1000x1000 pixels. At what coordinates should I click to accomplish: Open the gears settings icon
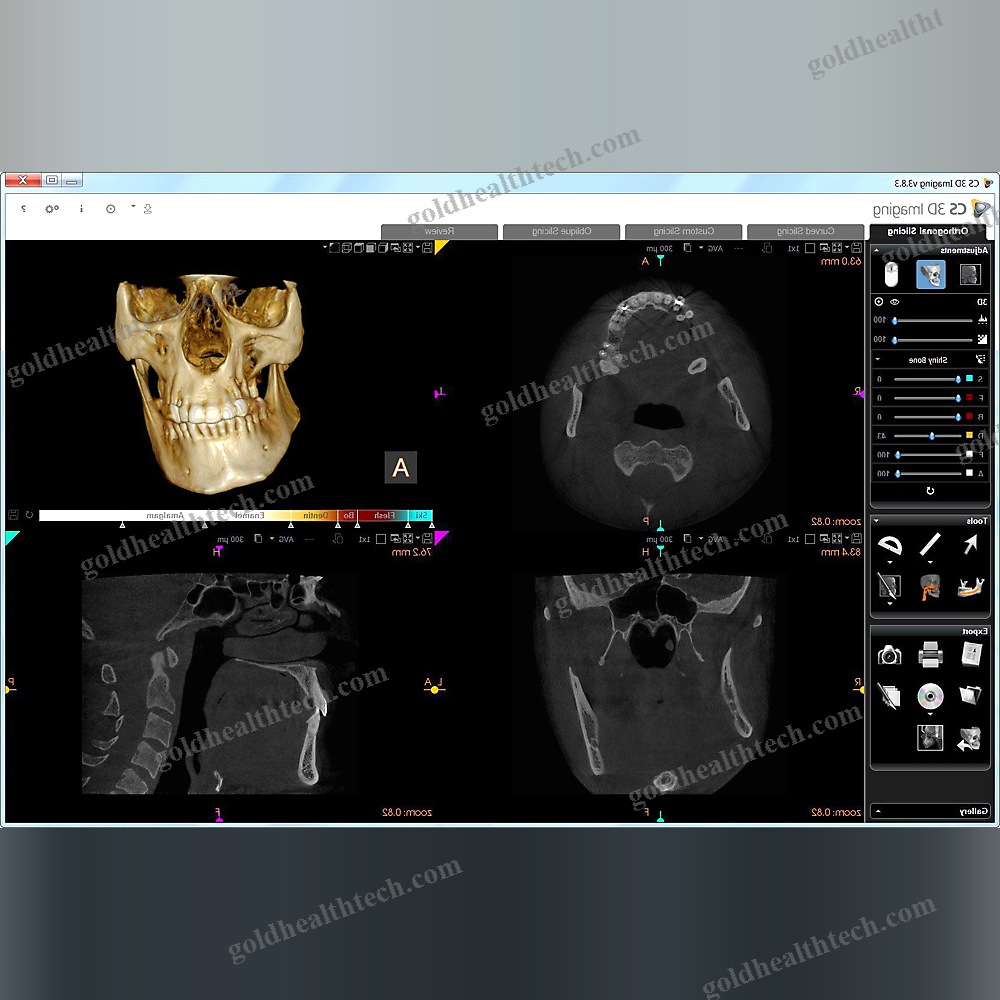click(52, 209)
